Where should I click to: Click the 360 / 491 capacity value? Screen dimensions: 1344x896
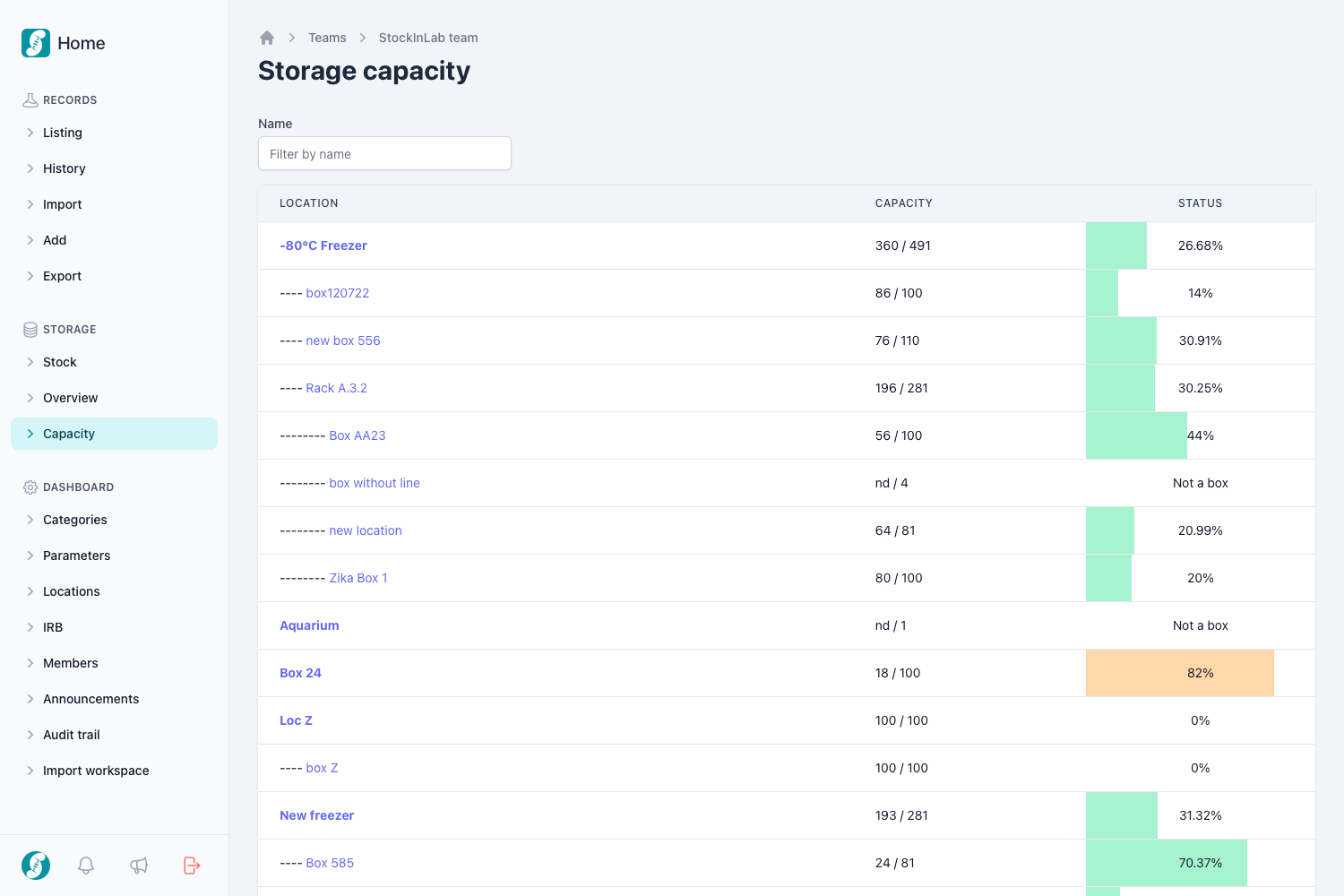pos(903,246)
